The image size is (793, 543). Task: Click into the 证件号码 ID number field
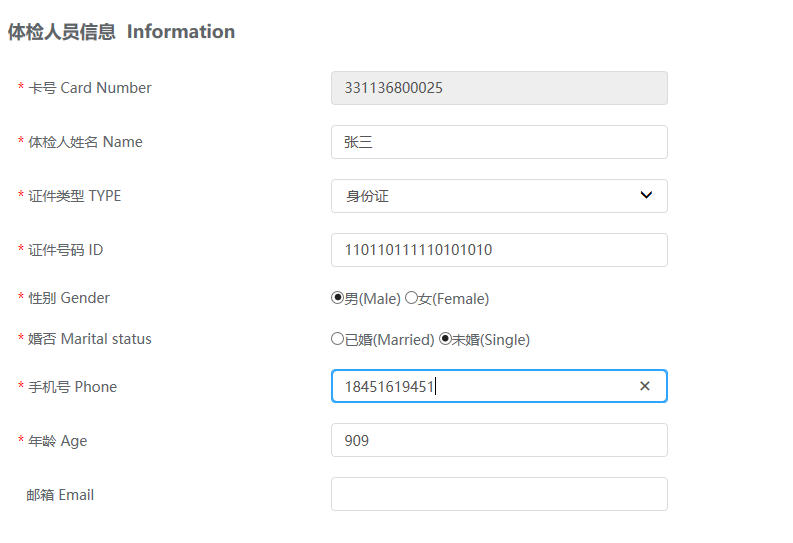click(498, 250)
